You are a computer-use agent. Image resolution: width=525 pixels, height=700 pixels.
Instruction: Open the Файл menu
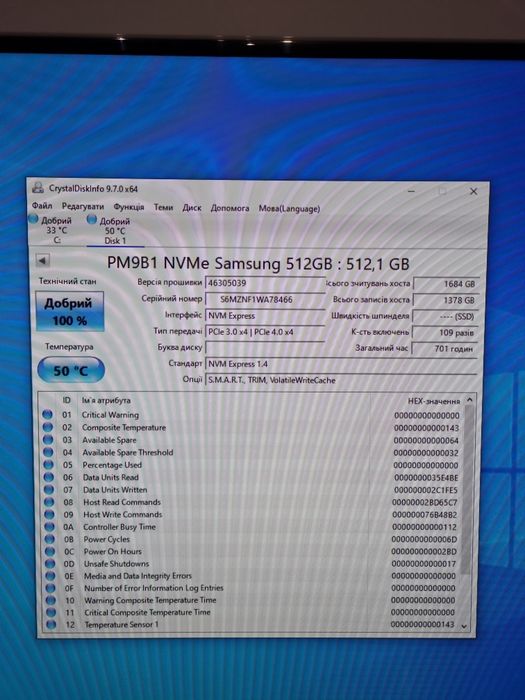(x=42, y=206)
